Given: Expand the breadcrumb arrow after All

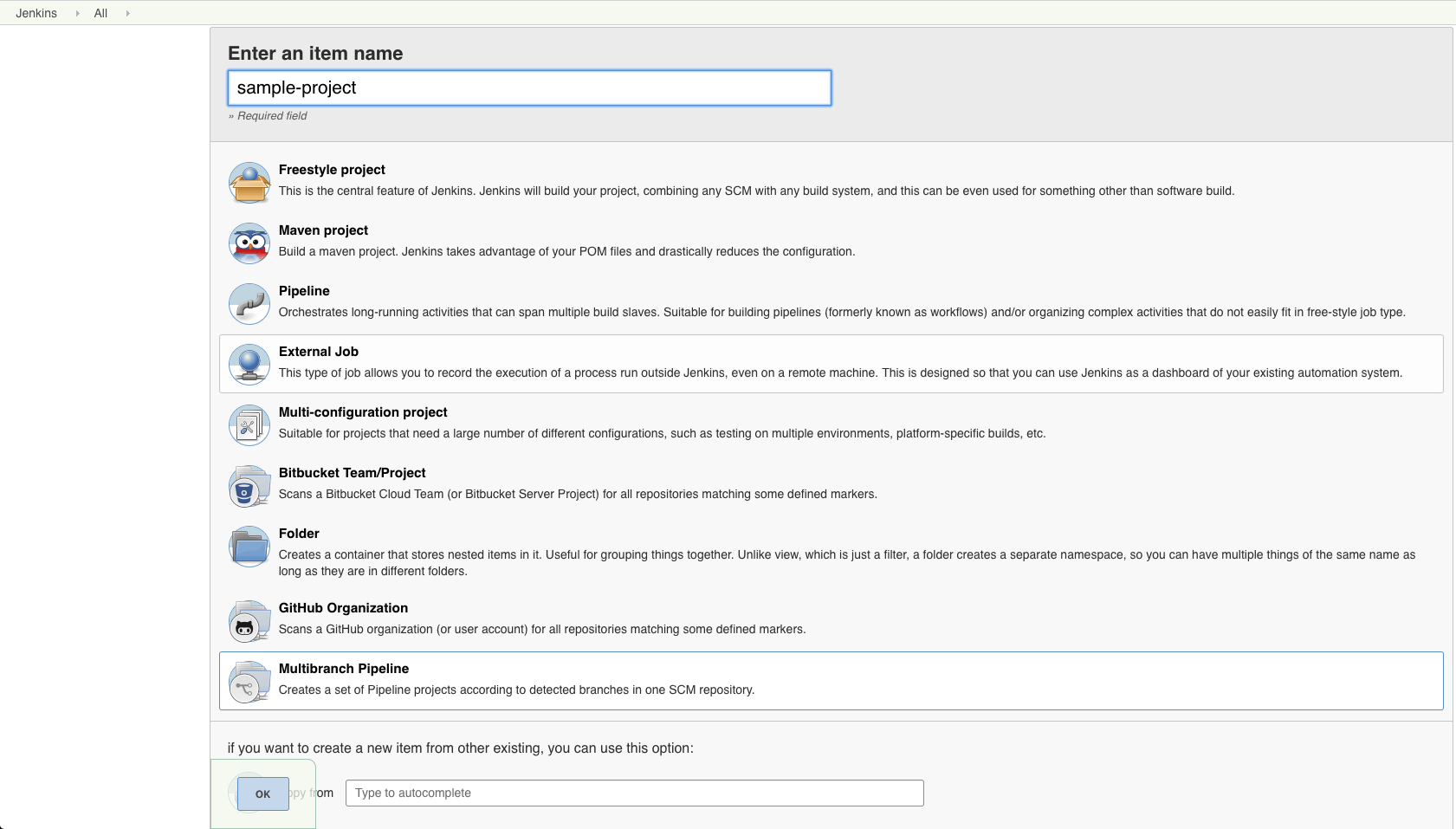Looking at the screenshot, I should point(127,13).
